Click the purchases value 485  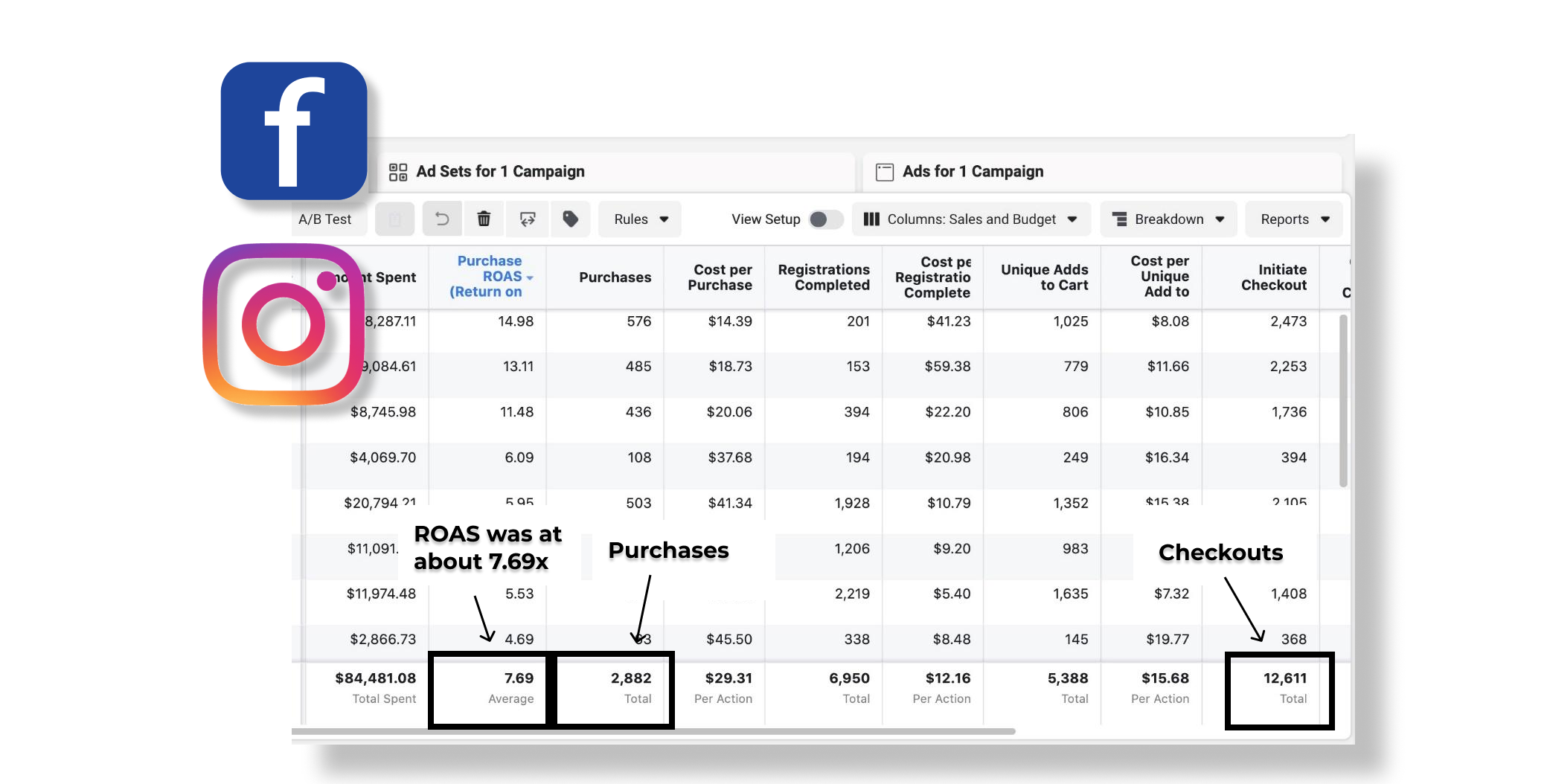[638, 367]
